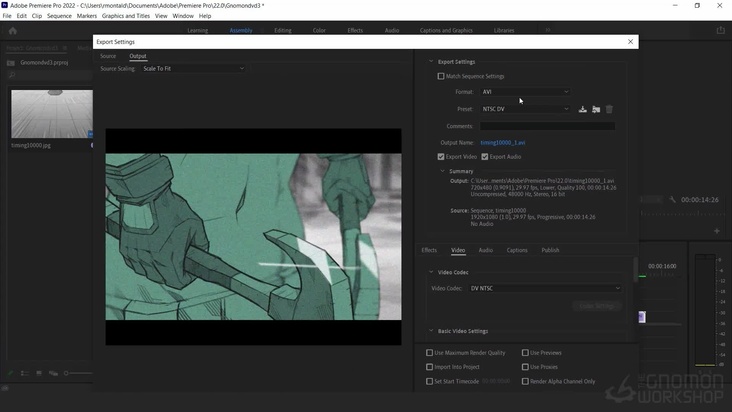Open the Effects tab in export panel
The image size is (732, 412).
point(429,250)
